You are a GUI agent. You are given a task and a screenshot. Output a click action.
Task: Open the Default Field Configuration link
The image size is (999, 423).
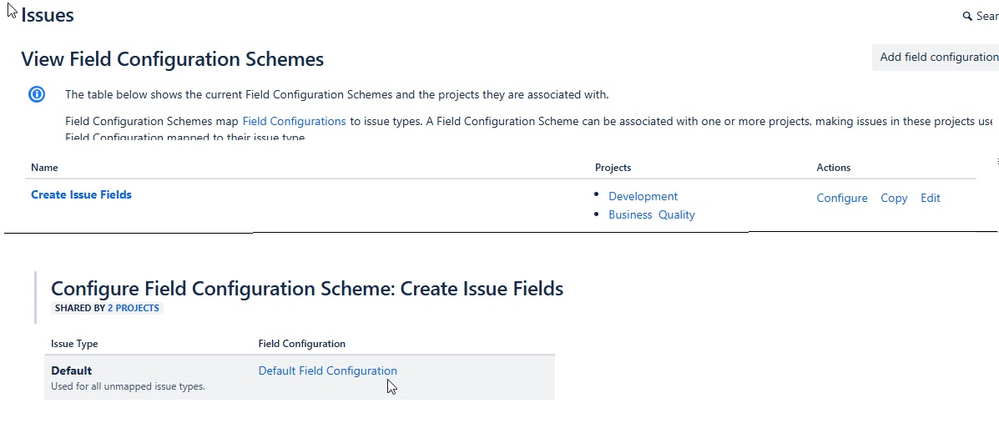(x=327, y=371)
